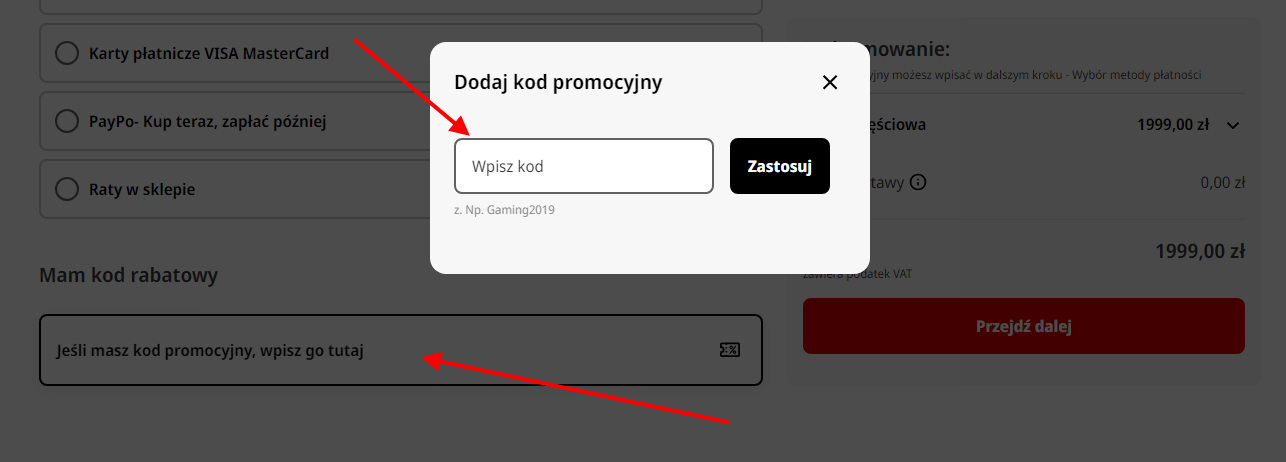Screen dimensions: 1286x462
Task: Select the Raty w sklepie radio button
Action: click(67, 189)
